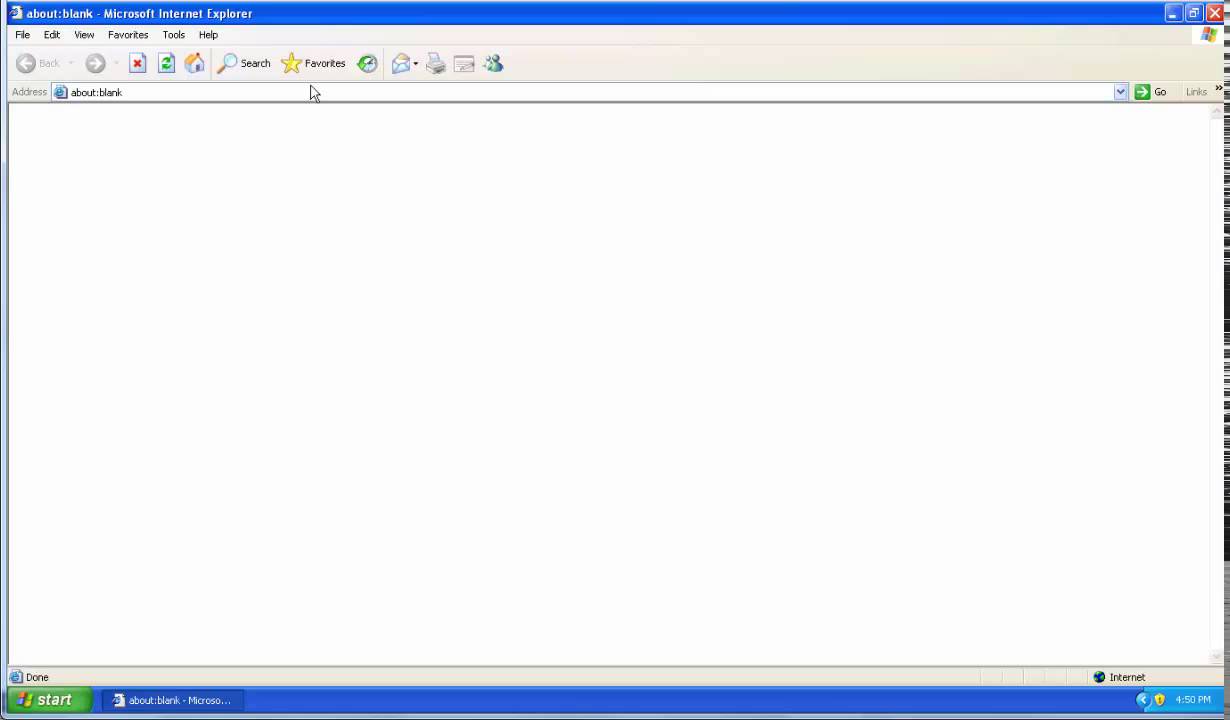Click the Done status bar text
This screenshot has width=1230, height=720.
click(37, 677)
